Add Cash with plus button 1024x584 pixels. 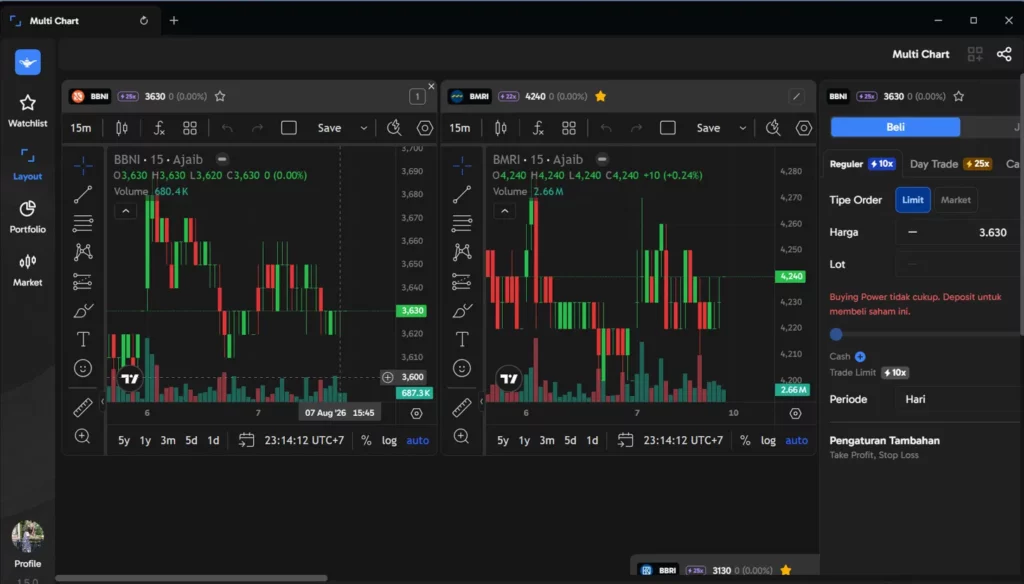tap(860, 357)
